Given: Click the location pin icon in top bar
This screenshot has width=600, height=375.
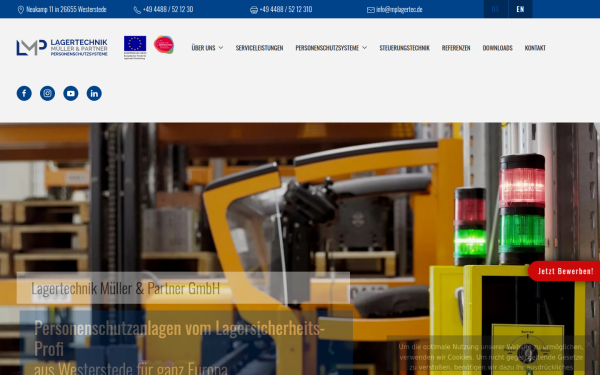Looking at the screenshot, I should pos(21,10).
